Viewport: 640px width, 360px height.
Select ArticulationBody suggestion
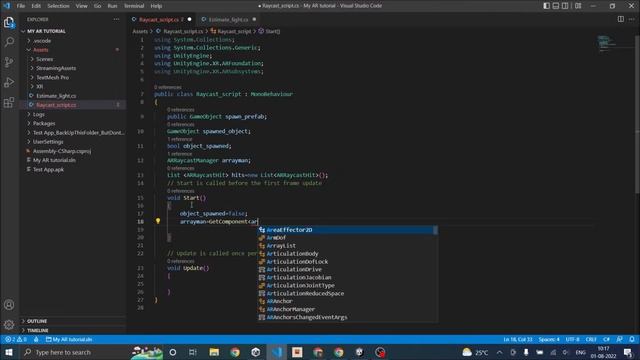(347, 253)
